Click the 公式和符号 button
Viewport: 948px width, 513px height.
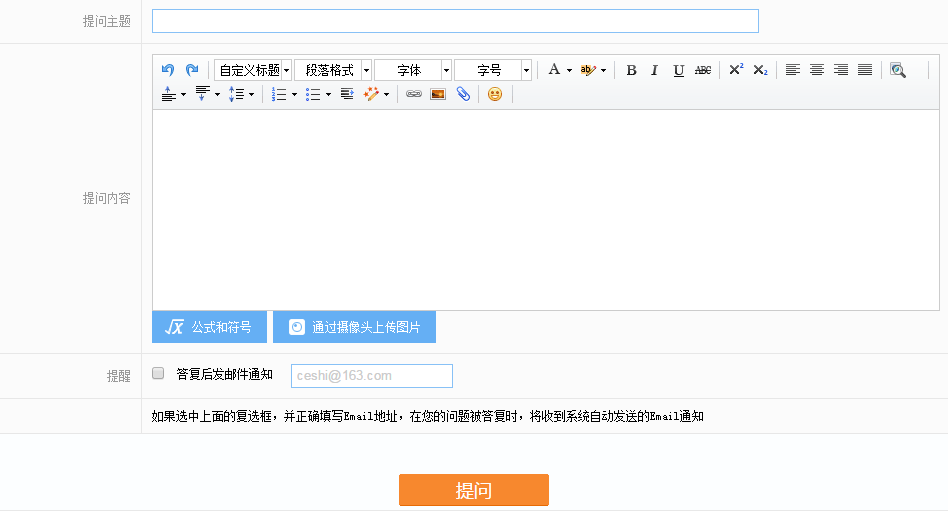pyautogui.click(x=210, y=327)
